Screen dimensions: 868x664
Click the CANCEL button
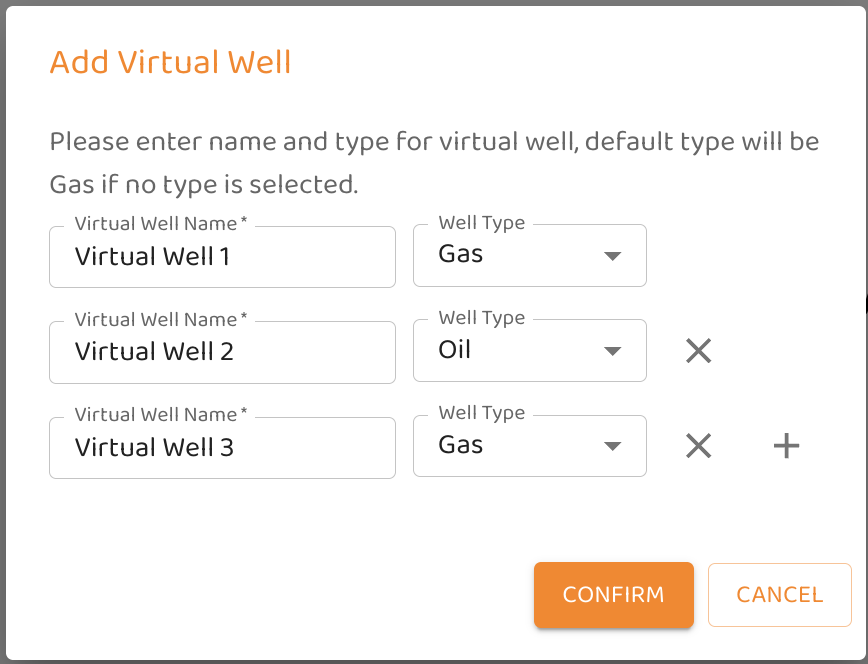tap(779, 595)
